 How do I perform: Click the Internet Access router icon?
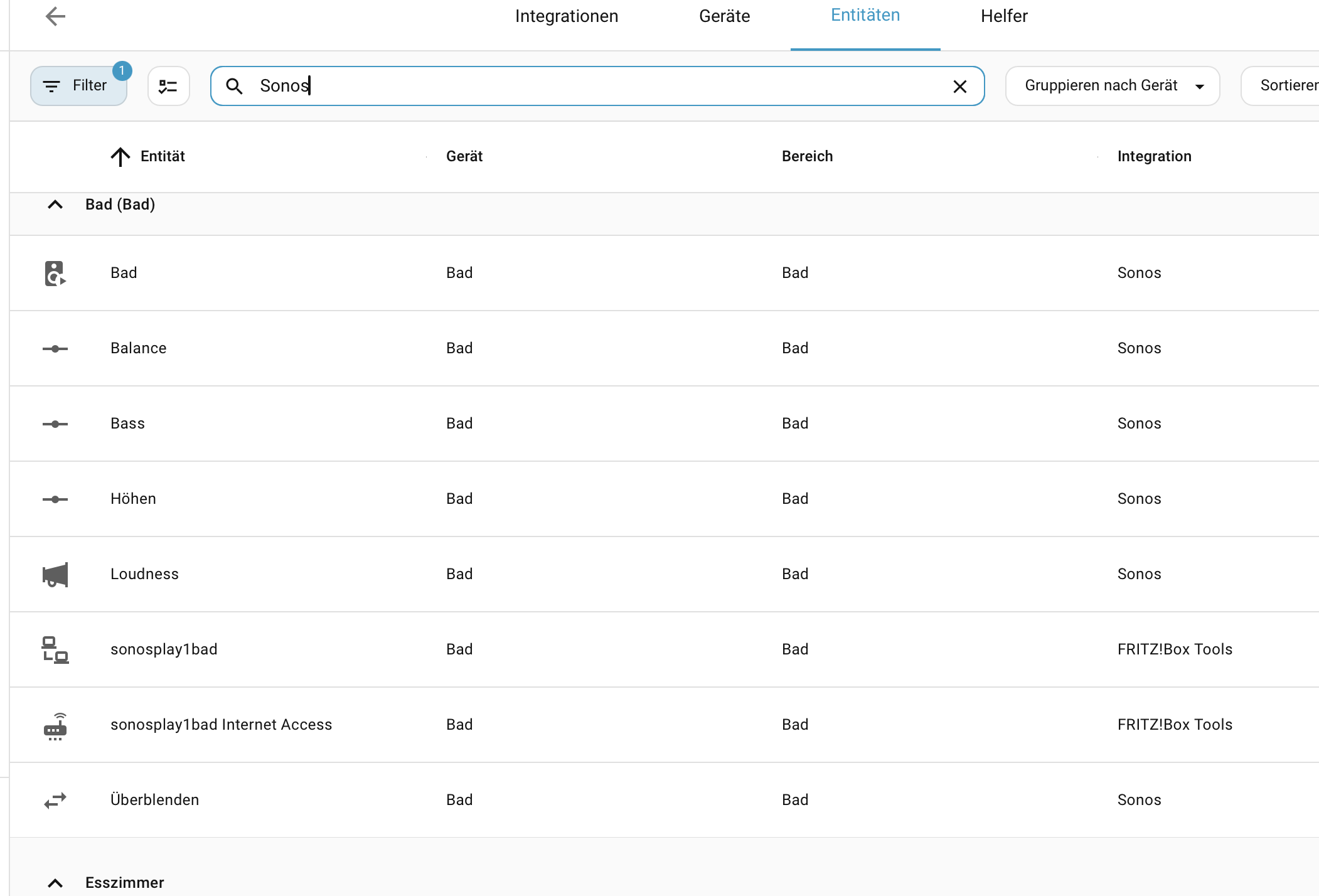(x=55, y=726)
